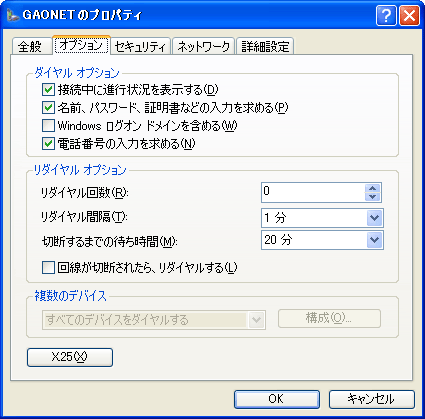Switch to the ネットワーク tab
Screen dimensions: 425x419
coord(204,46)
